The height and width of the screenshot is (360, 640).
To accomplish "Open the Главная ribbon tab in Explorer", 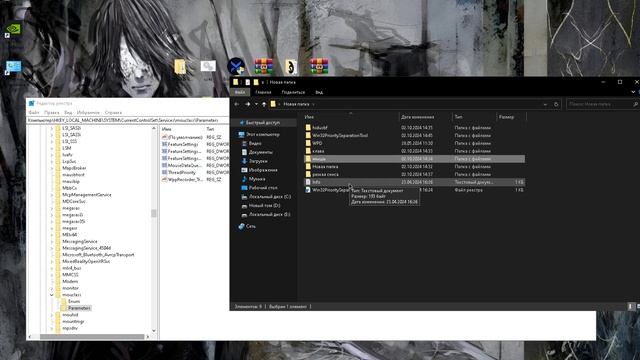I will pyautogui.click(x=263, y=93).
